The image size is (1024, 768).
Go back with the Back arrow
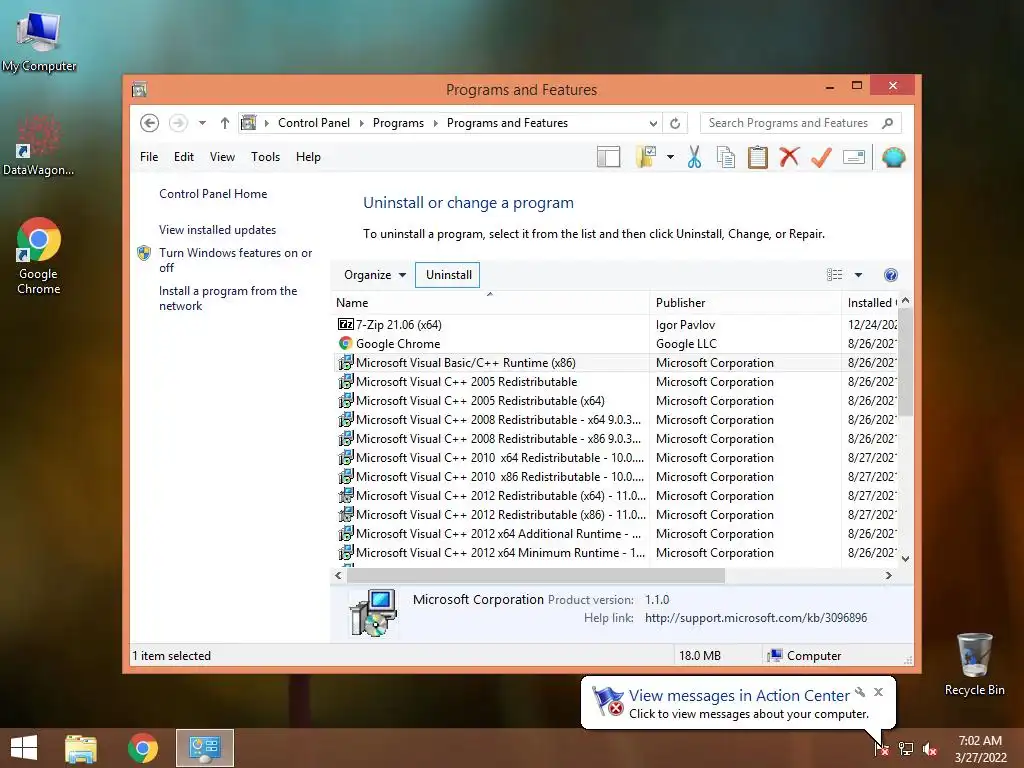click(150, 123)
